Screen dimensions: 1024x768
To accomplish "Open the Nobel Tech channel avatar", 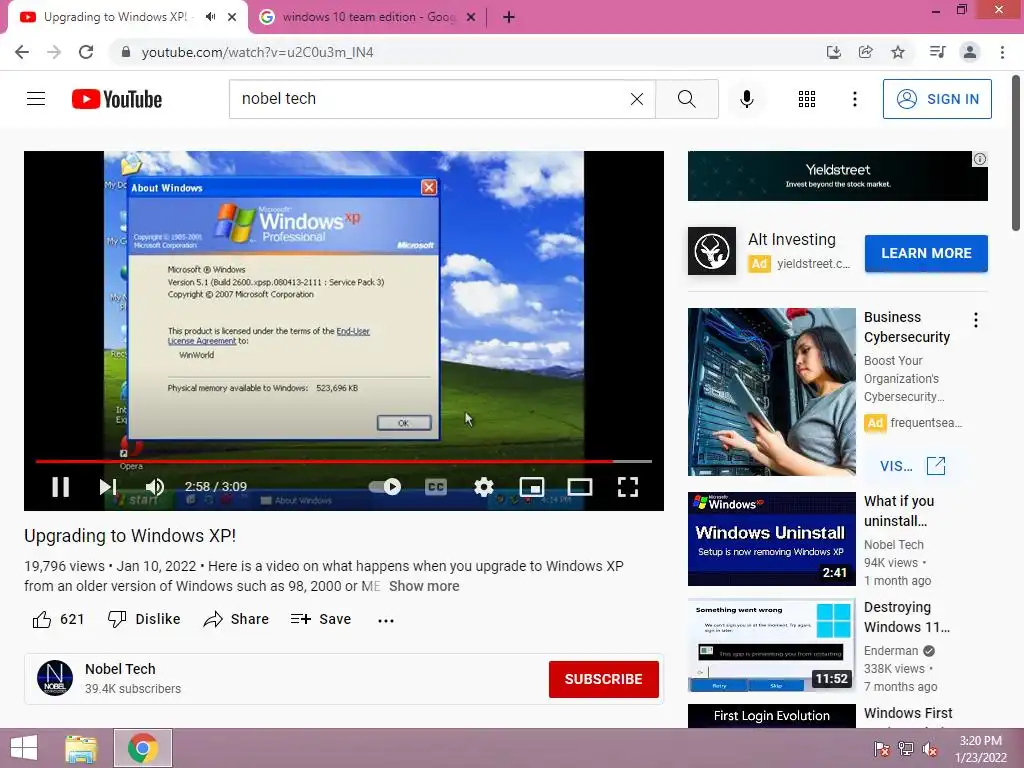I will 55,678.
